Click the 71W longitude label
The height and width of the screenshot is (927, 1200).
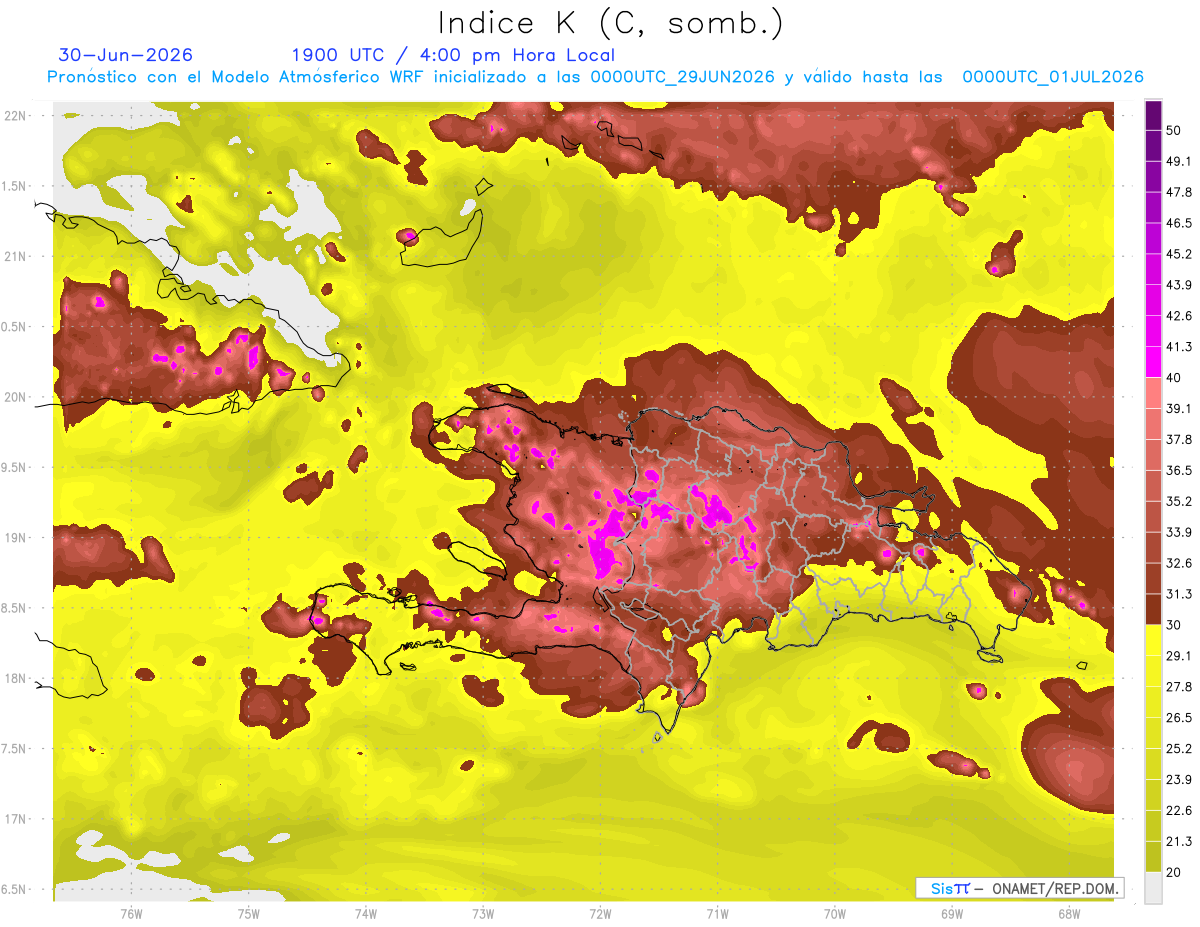point(717,913)
